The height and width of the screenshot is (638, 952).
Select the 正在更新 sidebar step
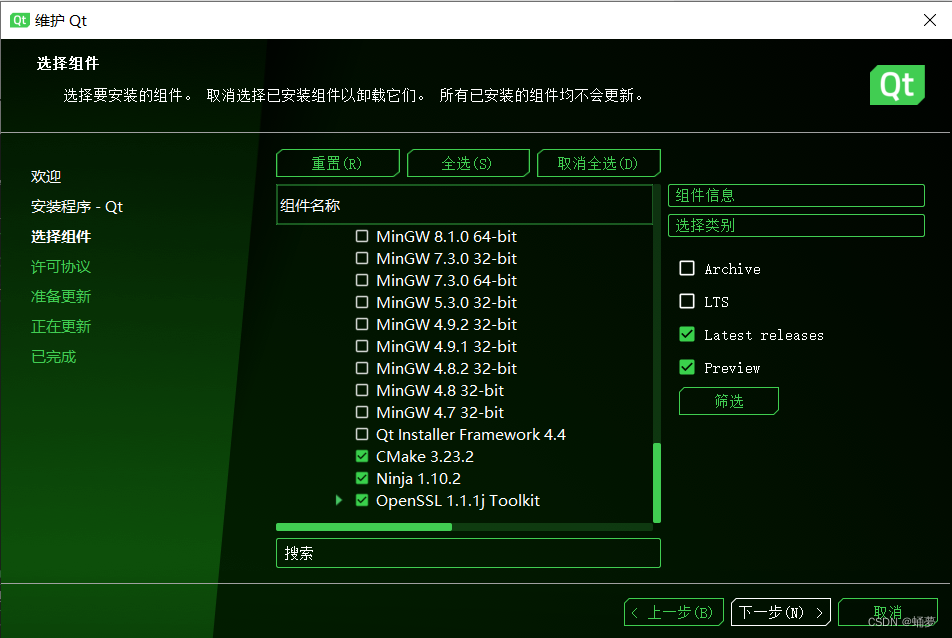(61, 327)
